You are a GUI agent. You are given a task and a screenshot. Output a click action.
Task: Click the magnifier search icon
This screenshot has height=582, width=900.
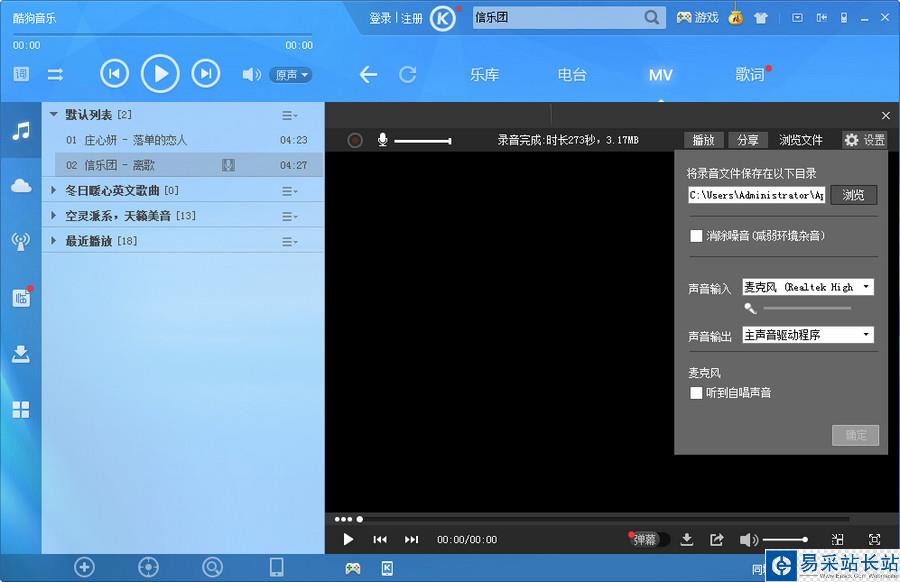click(651, 18)
